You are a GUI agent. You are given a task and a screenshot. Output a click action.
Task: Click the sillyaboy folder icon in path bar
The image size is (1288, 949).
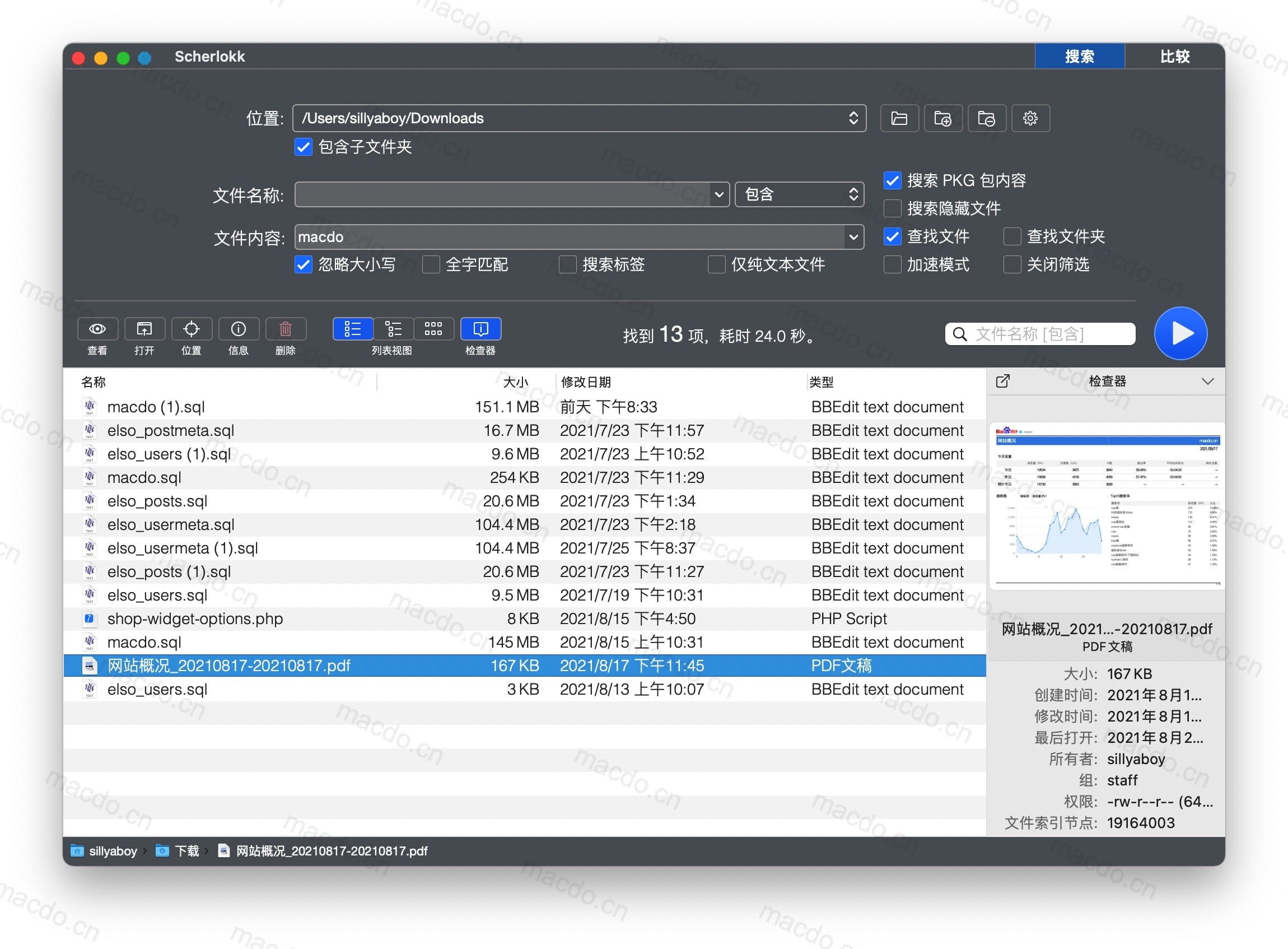[x=77, y=851]
